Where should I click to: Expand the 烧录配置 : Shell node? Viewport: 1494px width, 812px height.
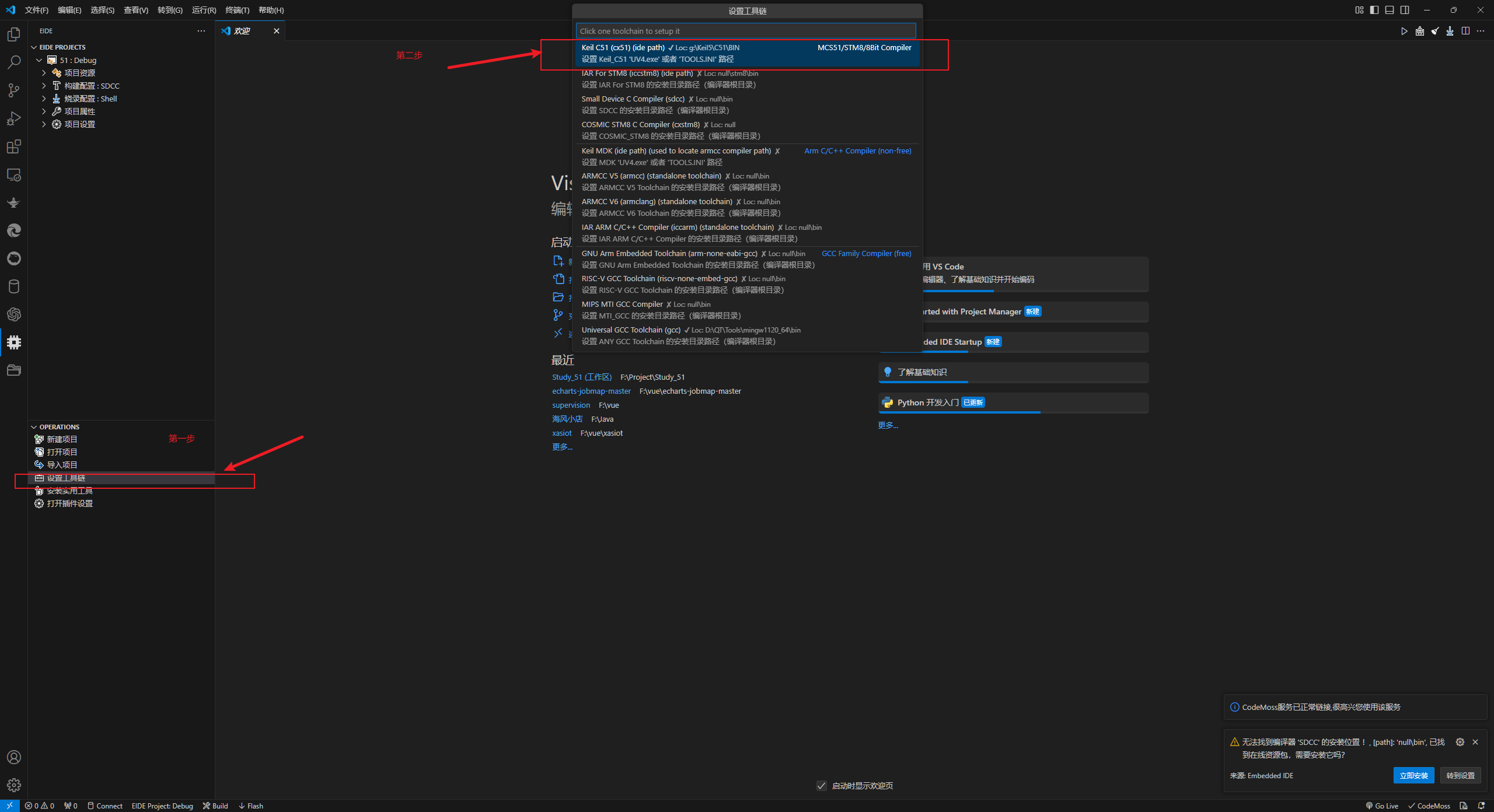tap(44, 99)
